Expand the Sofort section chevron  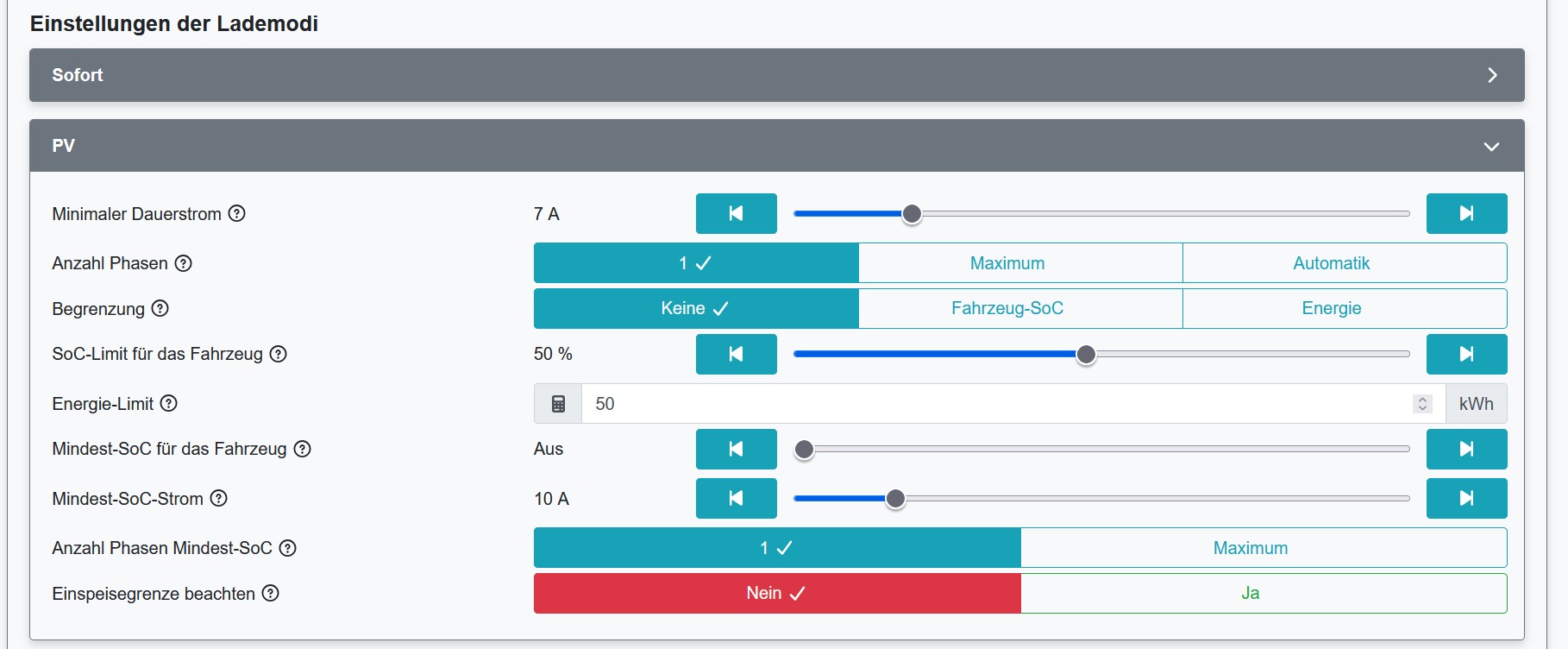click(x=1492, y=75)
